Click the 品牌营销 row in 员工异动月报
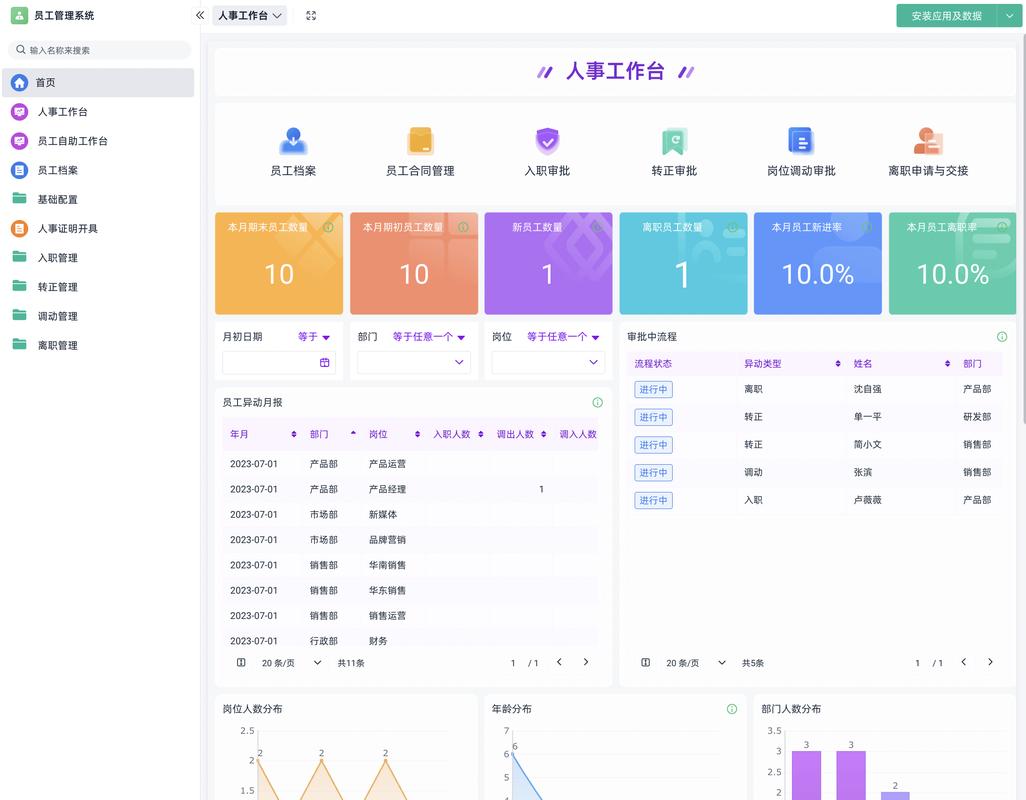Image resolution: width=1026 pixels, height=800 pixels. (x=410, y=540)
